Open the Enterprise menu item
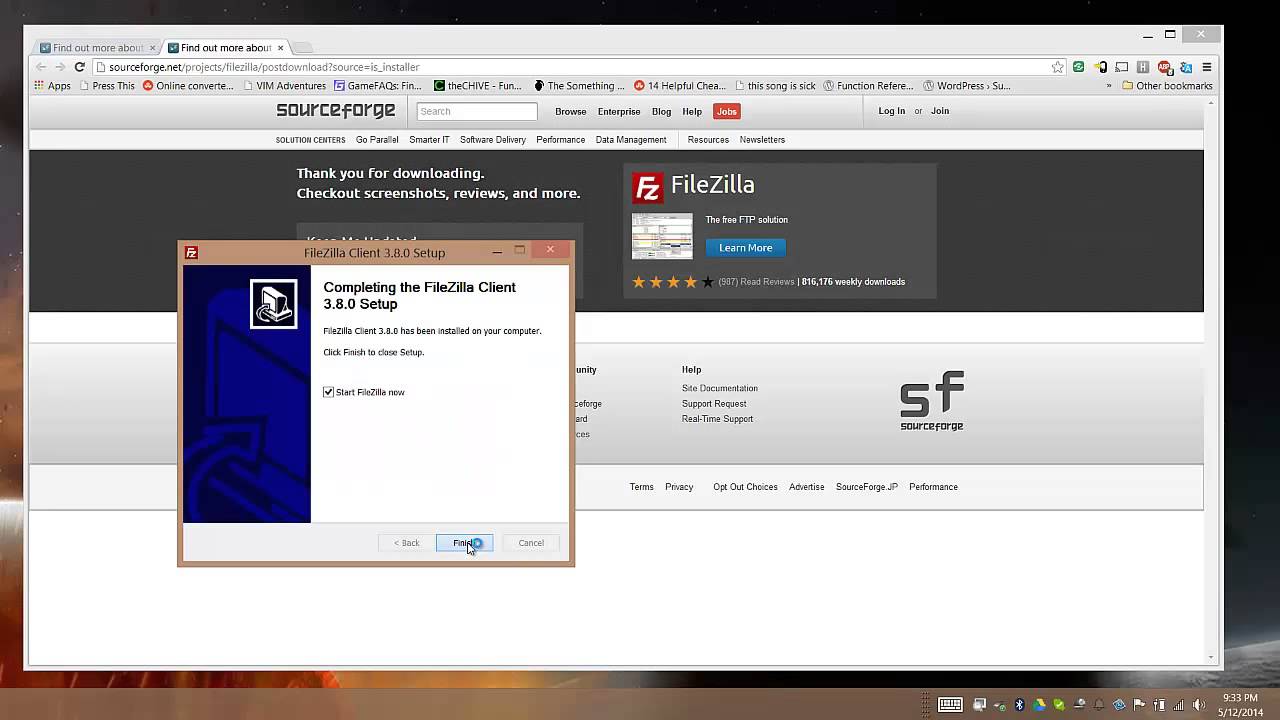Viewport: 1280px width, 720px height. pos(619,111)
